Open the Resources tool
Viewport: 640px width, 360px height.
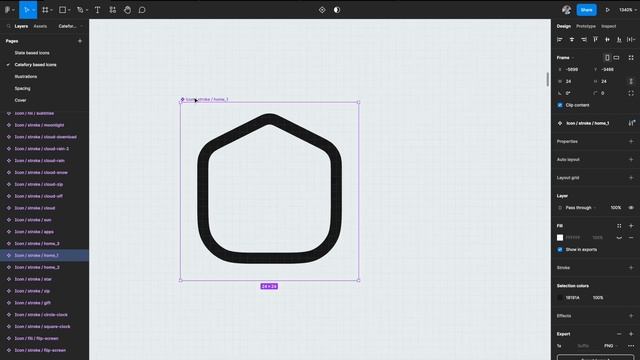(113, 10)
